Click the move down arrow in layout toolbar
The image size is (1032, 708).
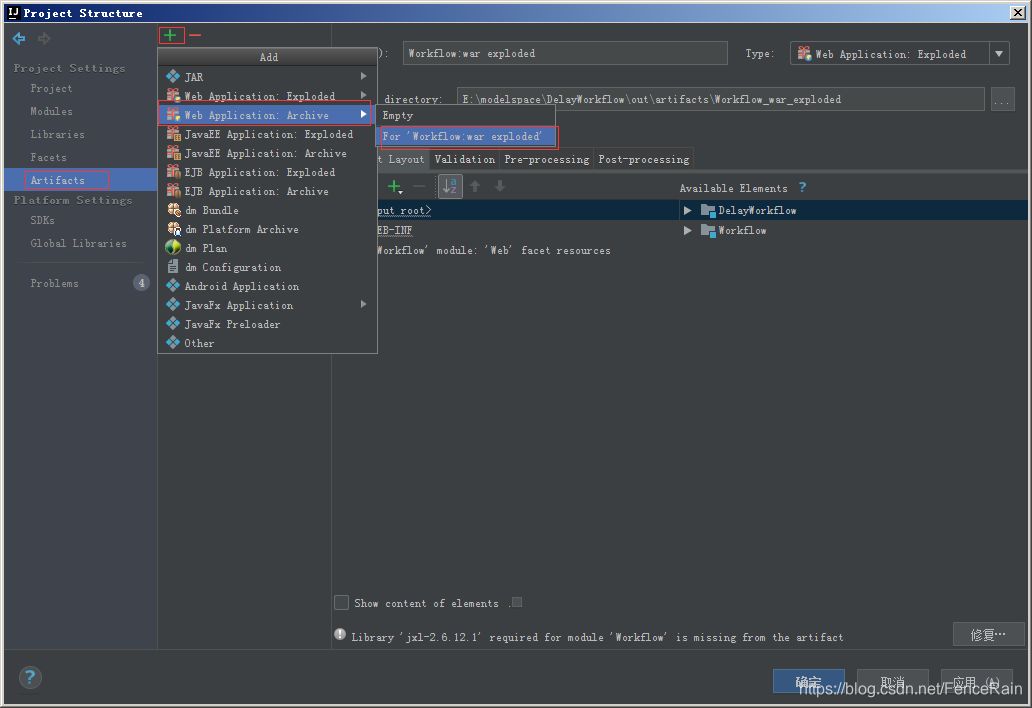(500, 187)
